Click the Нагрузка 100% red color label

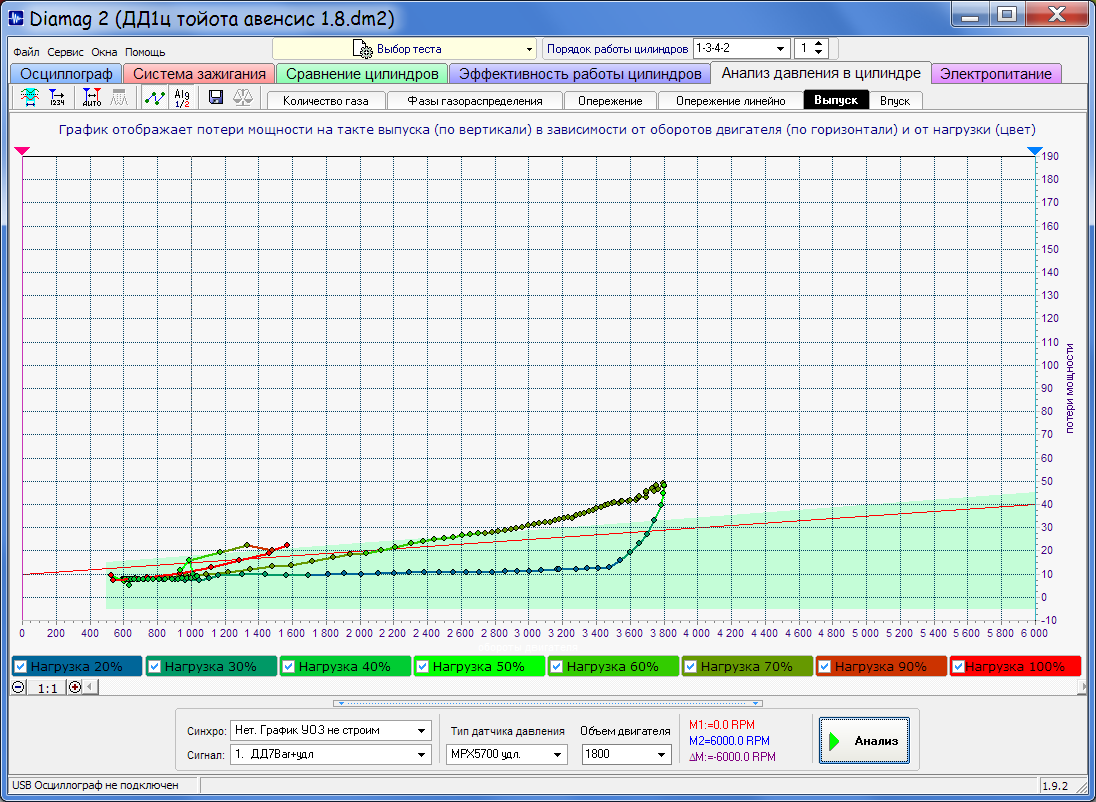tap(1015, 666)
